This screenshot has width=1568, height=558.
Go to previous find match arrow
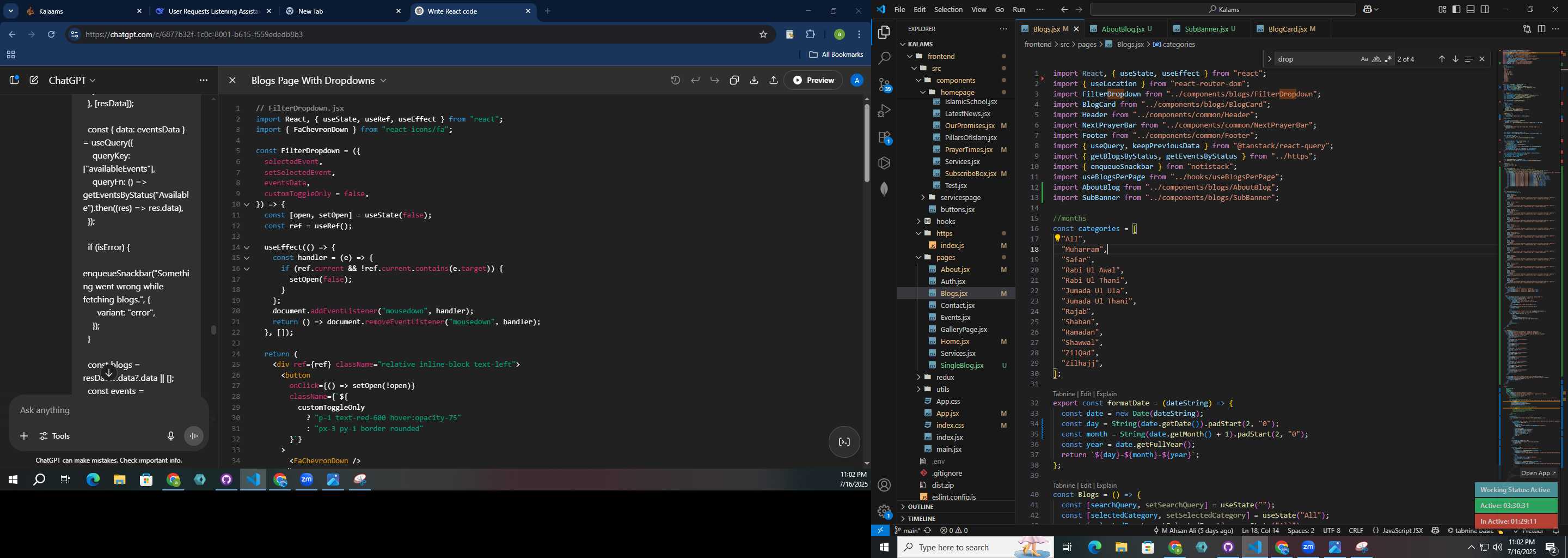(1441, 59)
